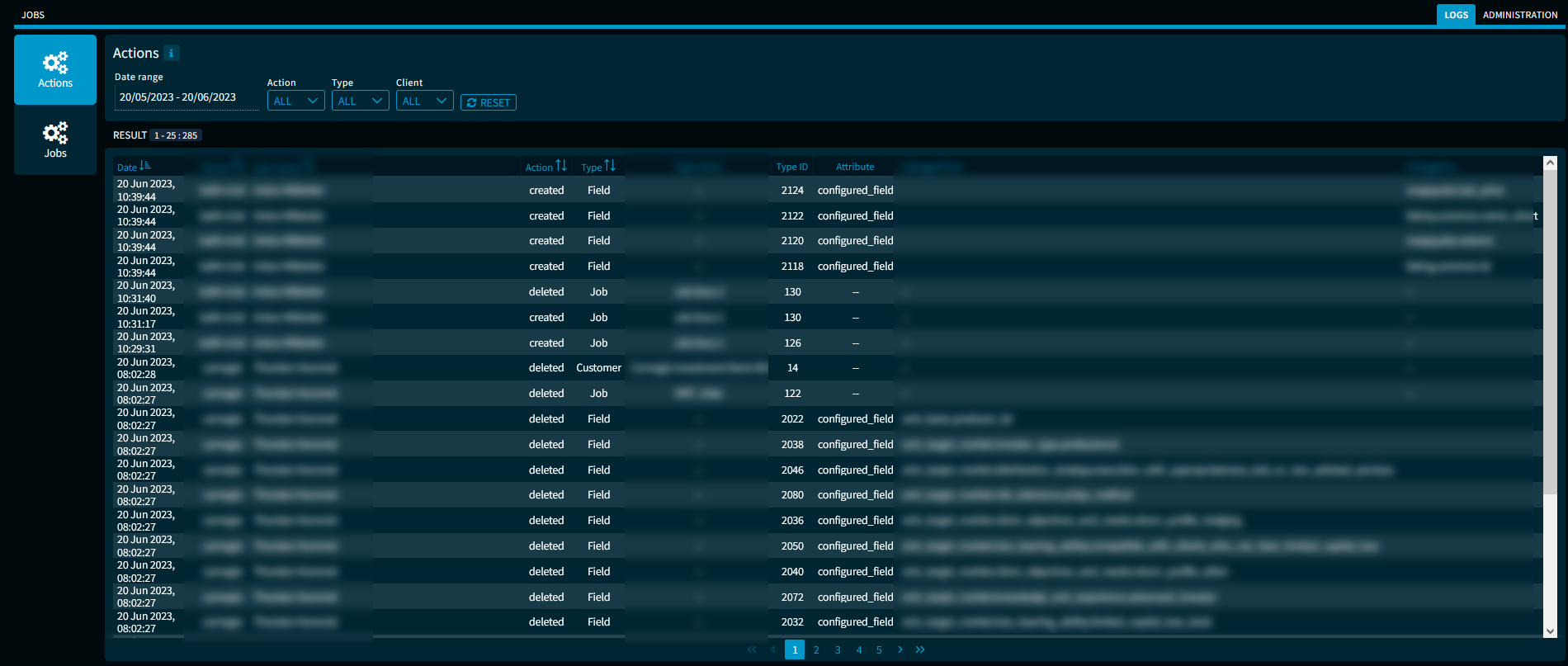Go to results page 3
Image resolution: width=1568 pixels, height=666 pixels.
pyautogui.click(x=838, y=649)
